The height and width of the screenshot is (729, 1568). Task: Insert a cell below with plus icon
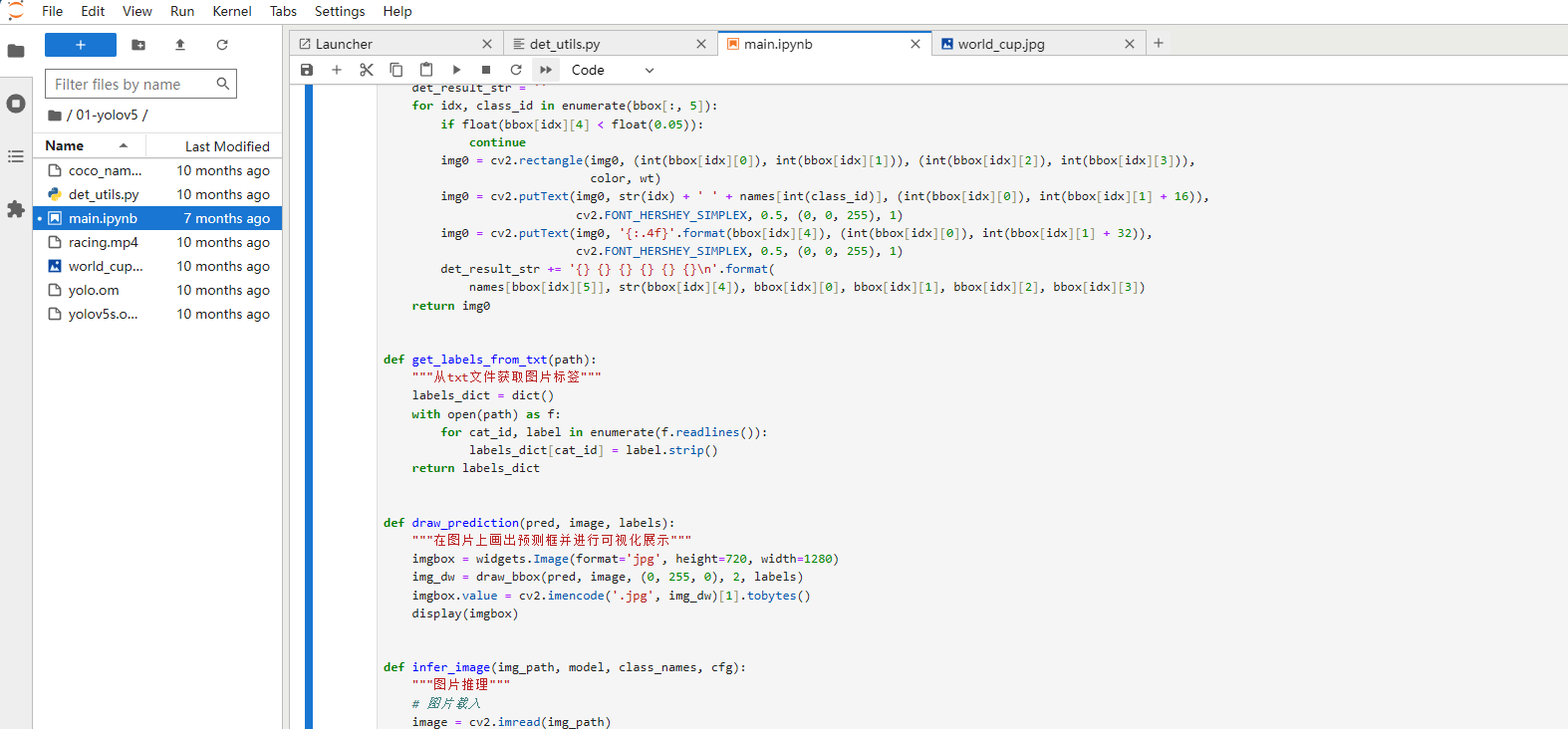337,70
